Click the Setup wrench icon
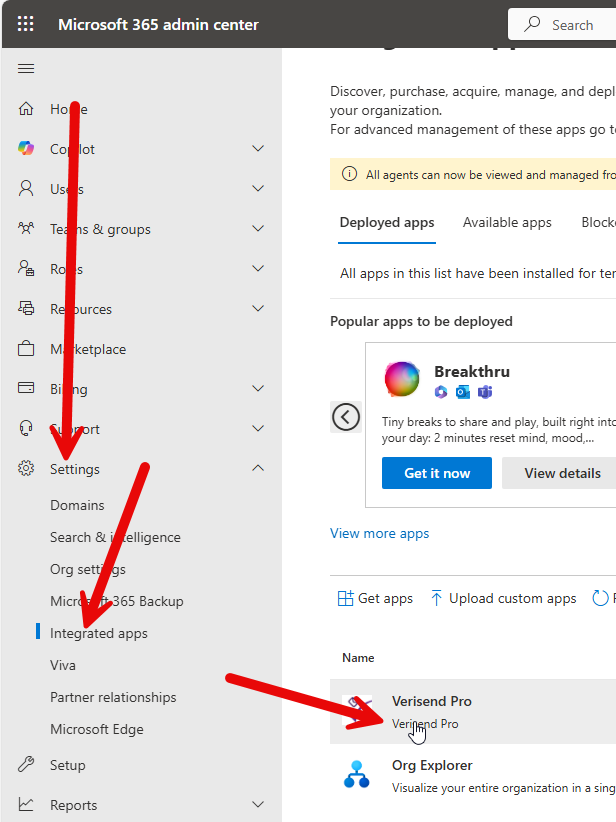Image resolution: width=616 pixels, height=822 pixels. 26,764
